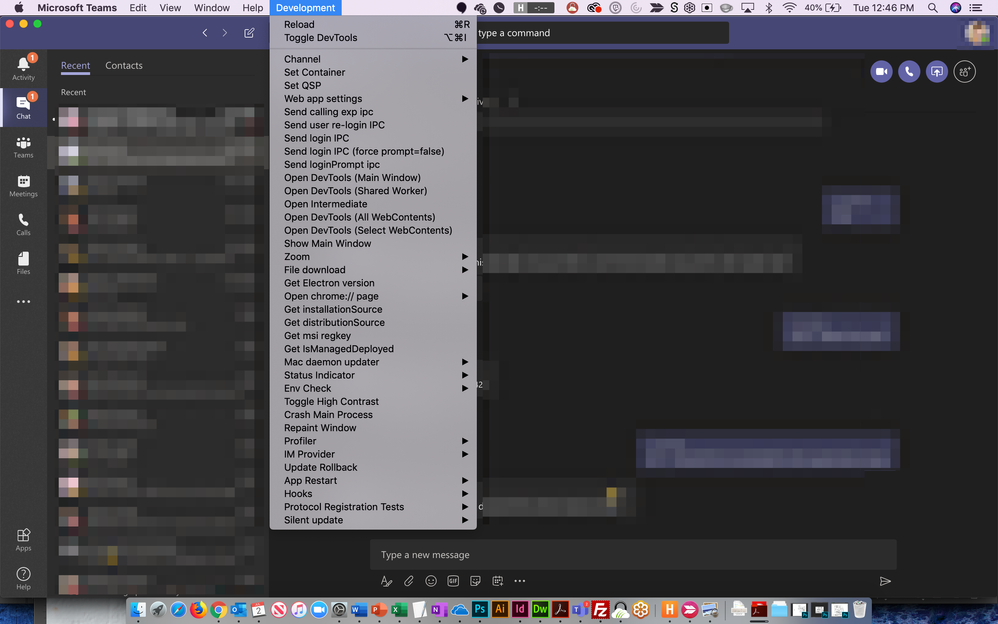998x624 pixels.
Task: Open the Apps store icon
Action: point(24,539)
